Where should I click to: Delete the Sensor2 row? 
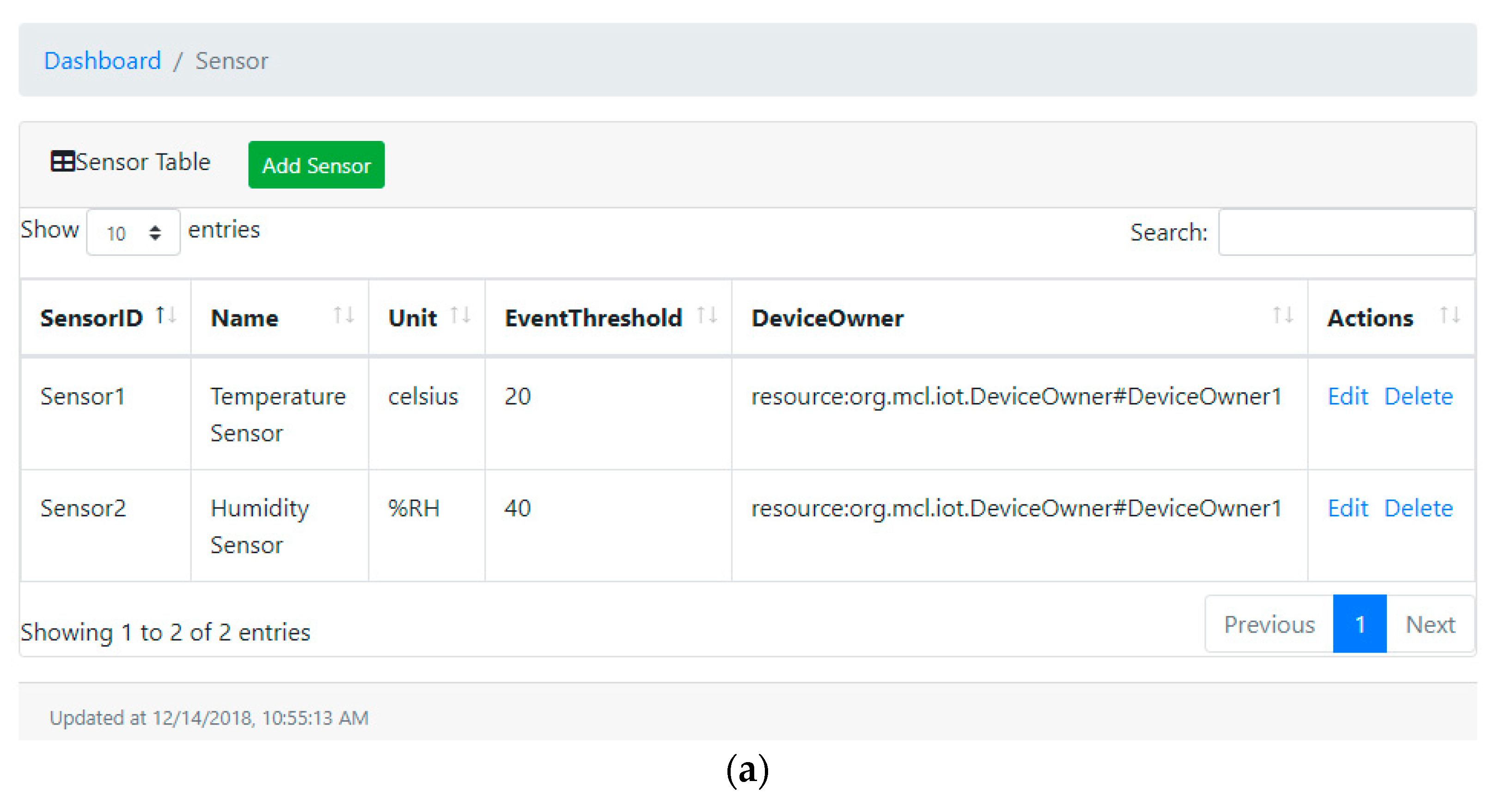tap(1418, 508)
